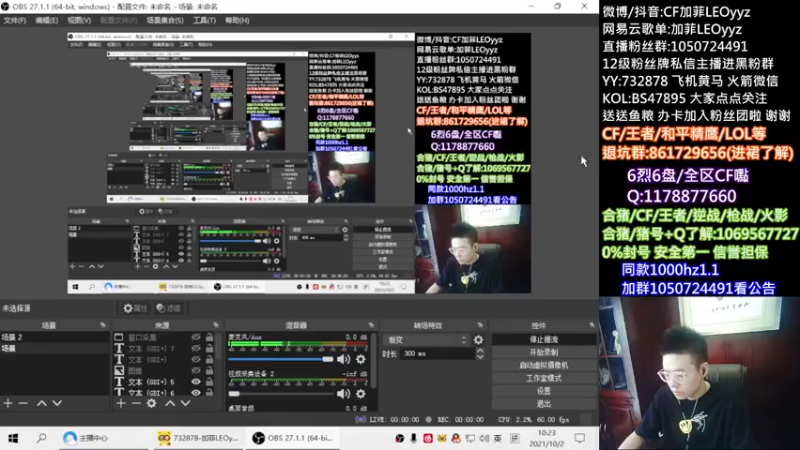
Task: Open source 滤镜 filters button
Action: coord(168,308)
